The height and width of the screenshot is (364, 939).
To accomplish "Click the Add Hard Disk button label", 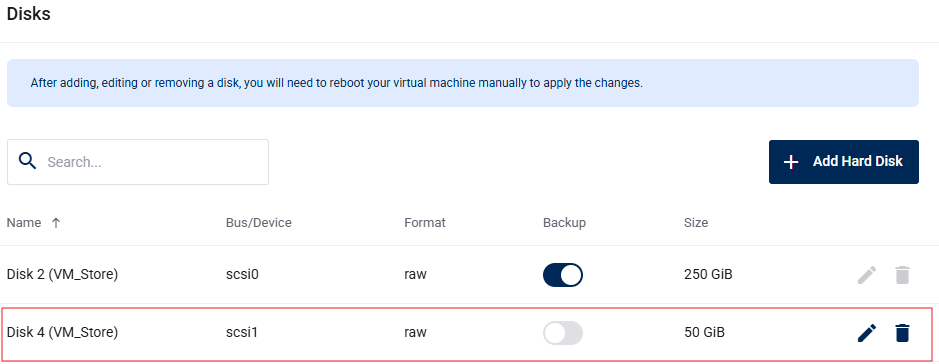I will tap(858, 161).
